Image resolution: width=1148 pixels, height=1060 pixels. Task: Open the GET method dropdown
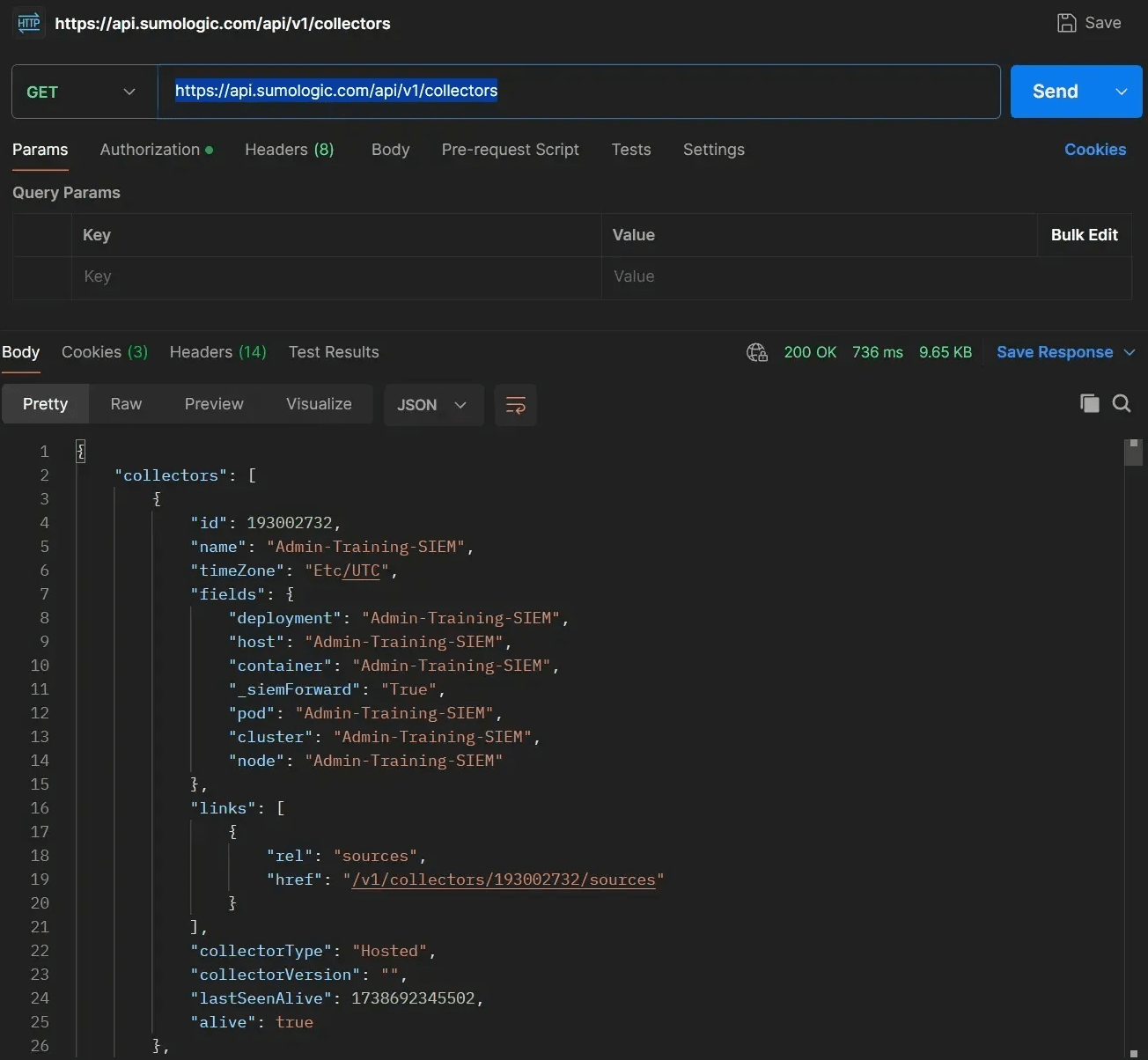pos(129,92)
